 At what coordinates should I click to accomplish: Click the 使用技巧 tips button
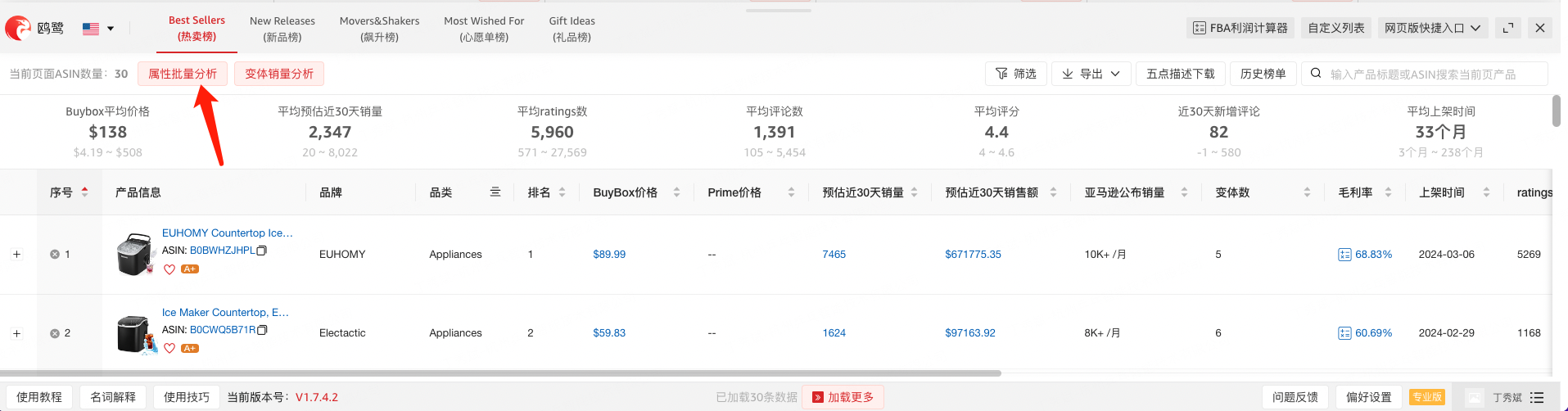point(187,397)
